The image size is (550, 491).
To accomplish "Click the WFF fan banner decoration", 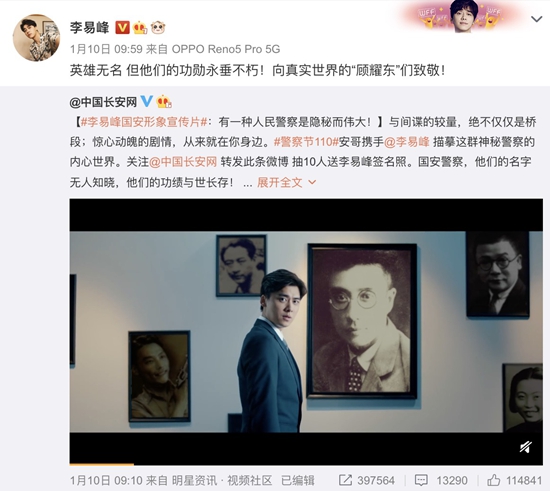I will [x=461, y=17].
